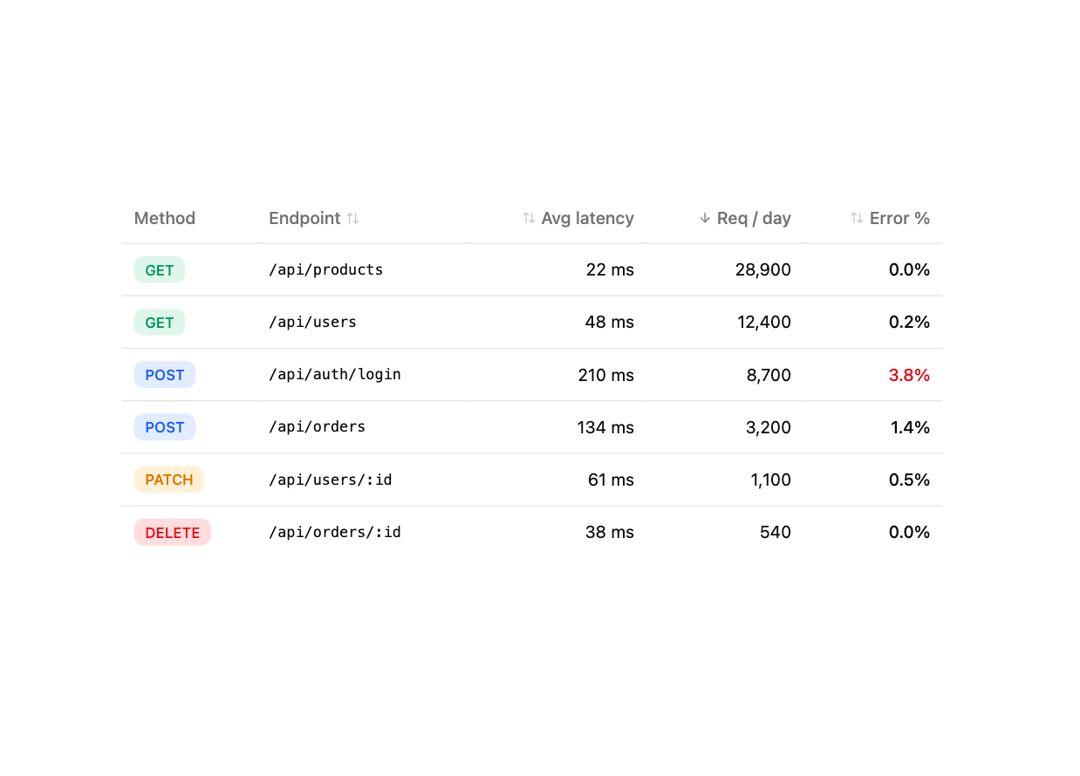The height and width of the screenshot is (776, 1080).
Task: Click the 1.4% error value
Action: (910, 427)
